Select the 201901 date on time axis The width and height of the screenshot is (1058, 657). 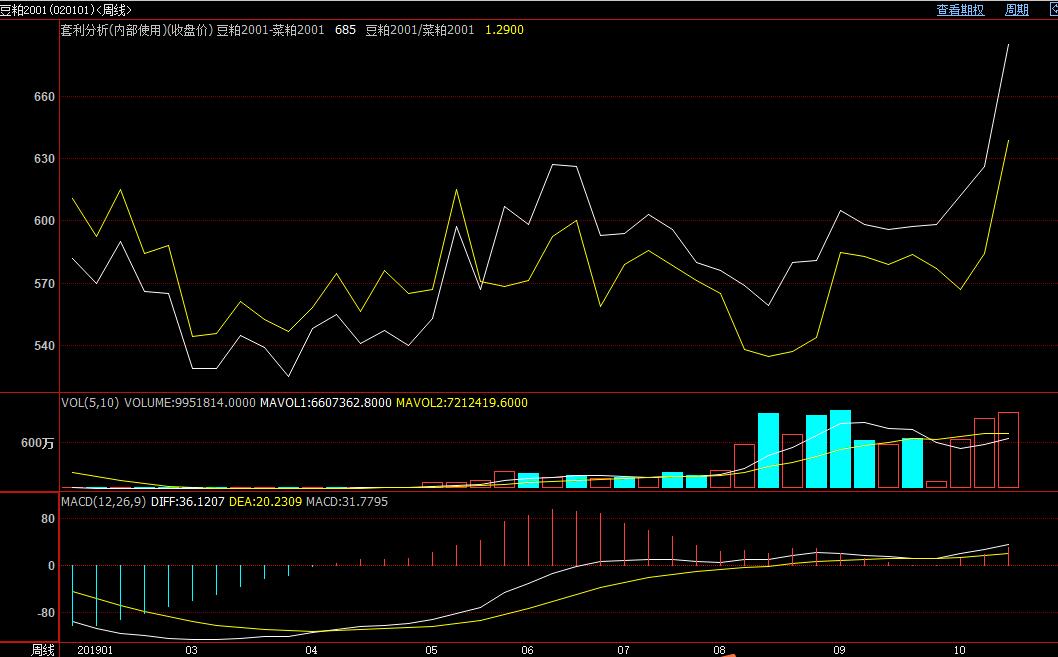pyautogui.click(x=94, y=650)
